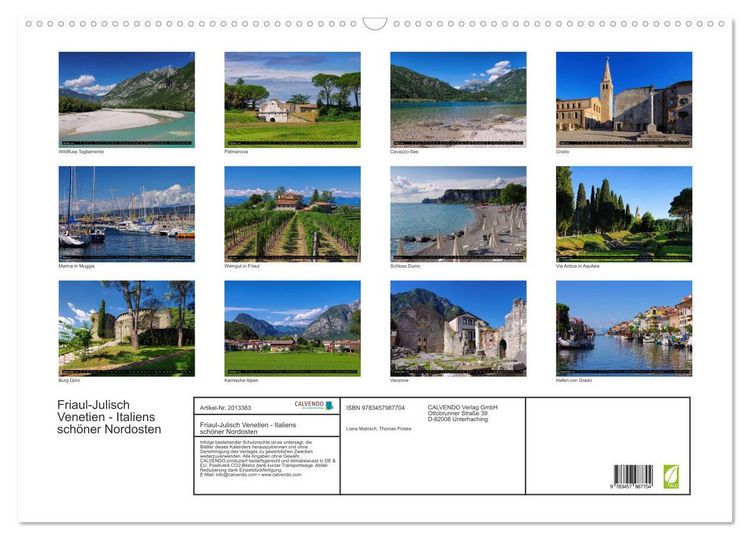Click the caption "Palmanova"
This screenshot has height=540, width=750.
(x=236, y=152)
